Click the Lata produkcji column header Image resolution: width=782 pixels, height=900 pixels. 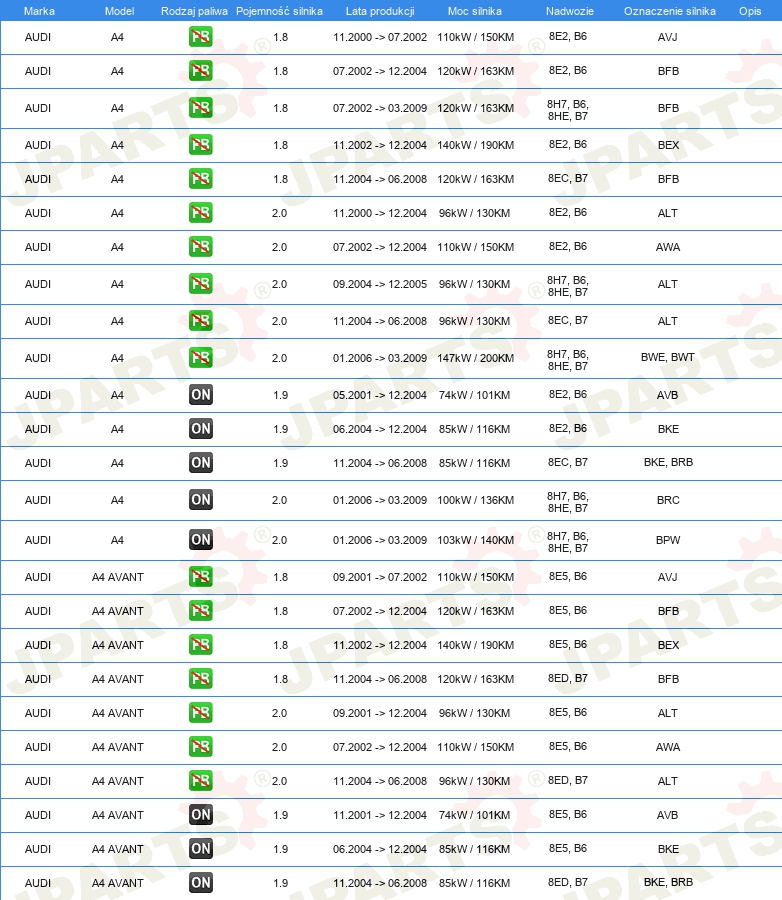[x=380, y=11]
